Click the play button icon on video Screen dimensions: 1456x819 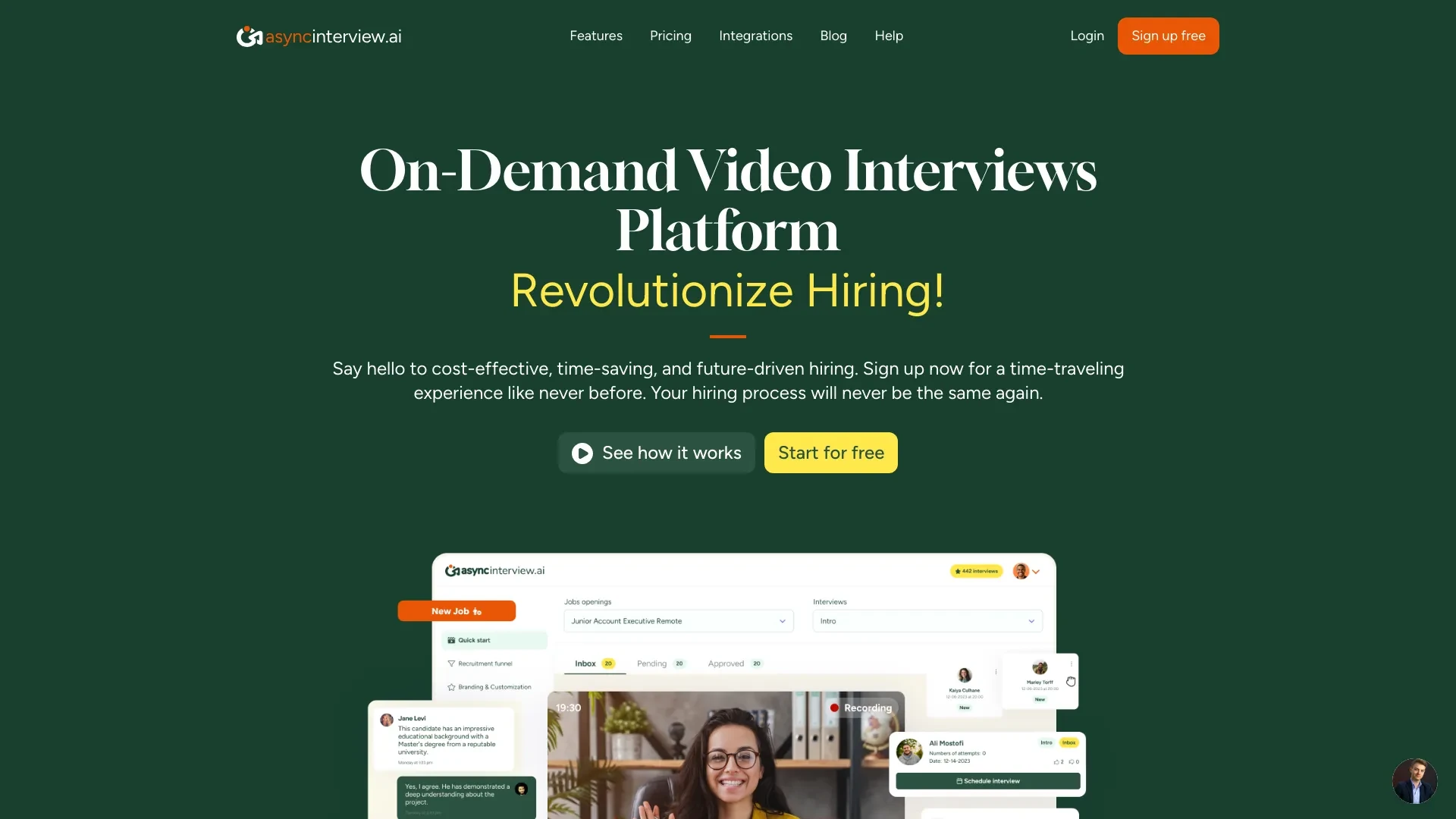pyautogui.click(x=582, y=452)
